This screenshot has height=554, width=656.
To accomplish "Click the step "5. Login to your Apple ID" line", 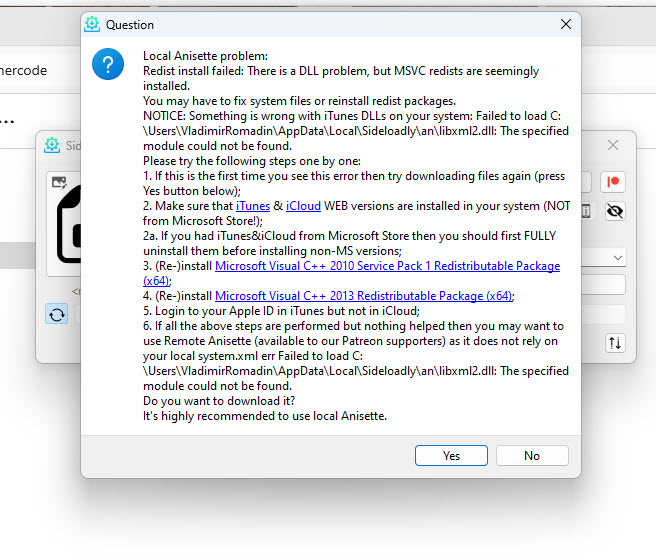I will click(x=281, y=311).
